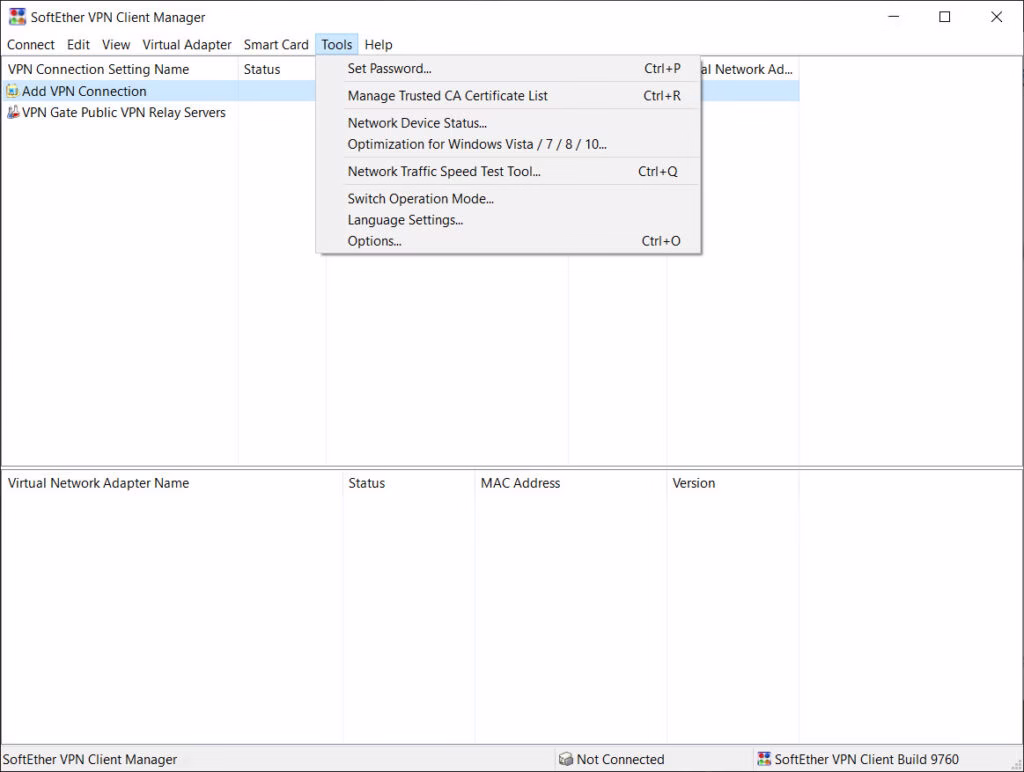Viewport: 1024px width, 772px height.
Task: Click the VPN Gate Public VPN Relay Servers icon
Action: pos(12,112)
